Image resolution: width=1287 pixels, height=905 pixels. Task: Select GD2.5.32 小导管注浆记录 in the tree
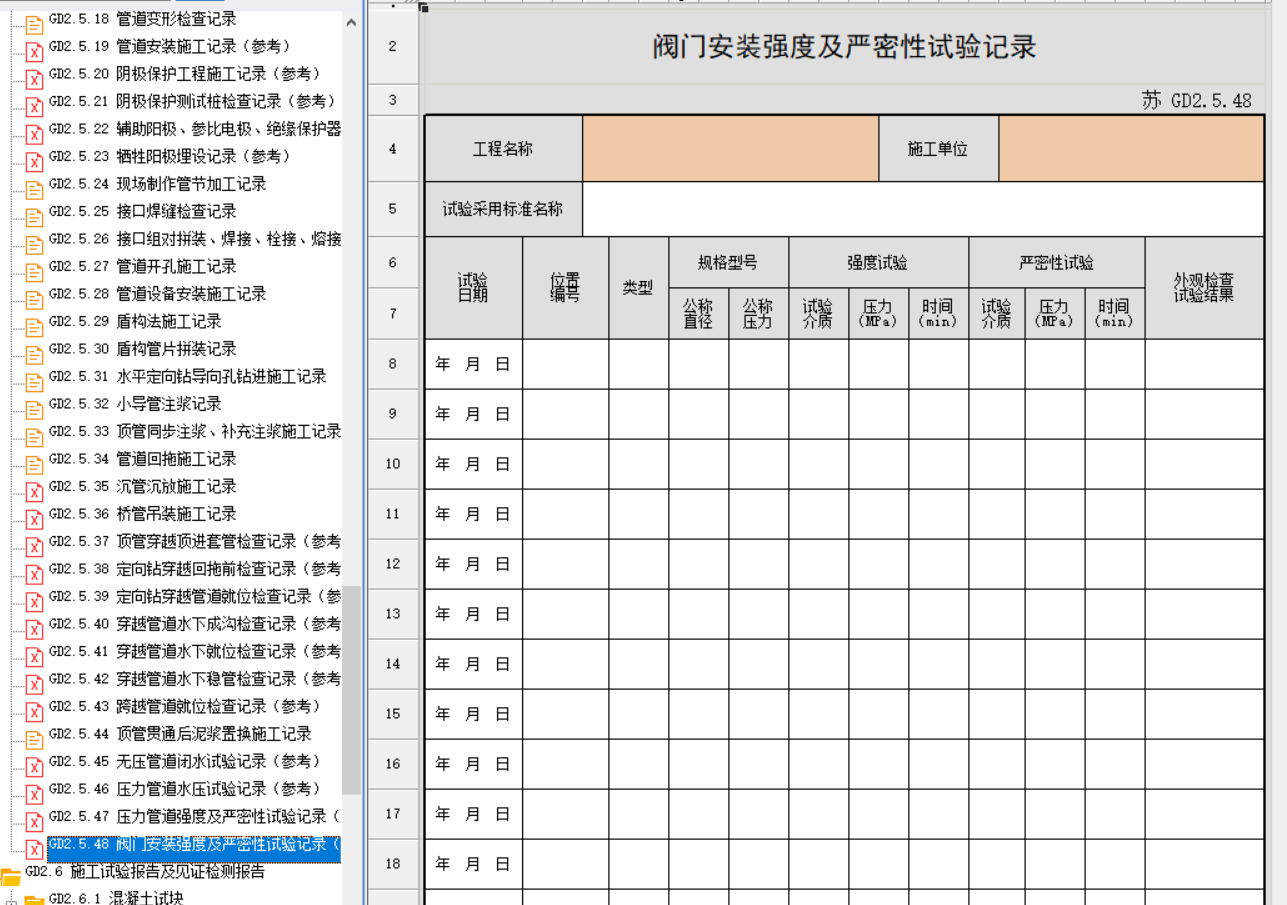(168, 404)
